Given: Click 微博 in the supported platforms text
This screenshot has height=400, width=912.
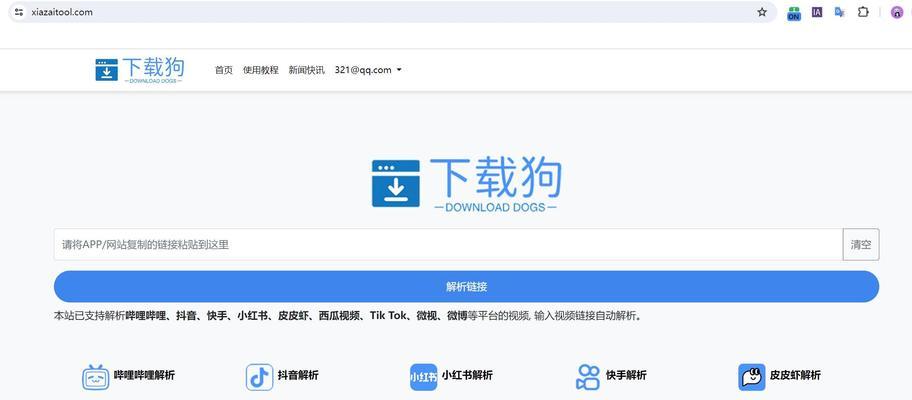Looking at the screenshot, I should pos(457,316).
